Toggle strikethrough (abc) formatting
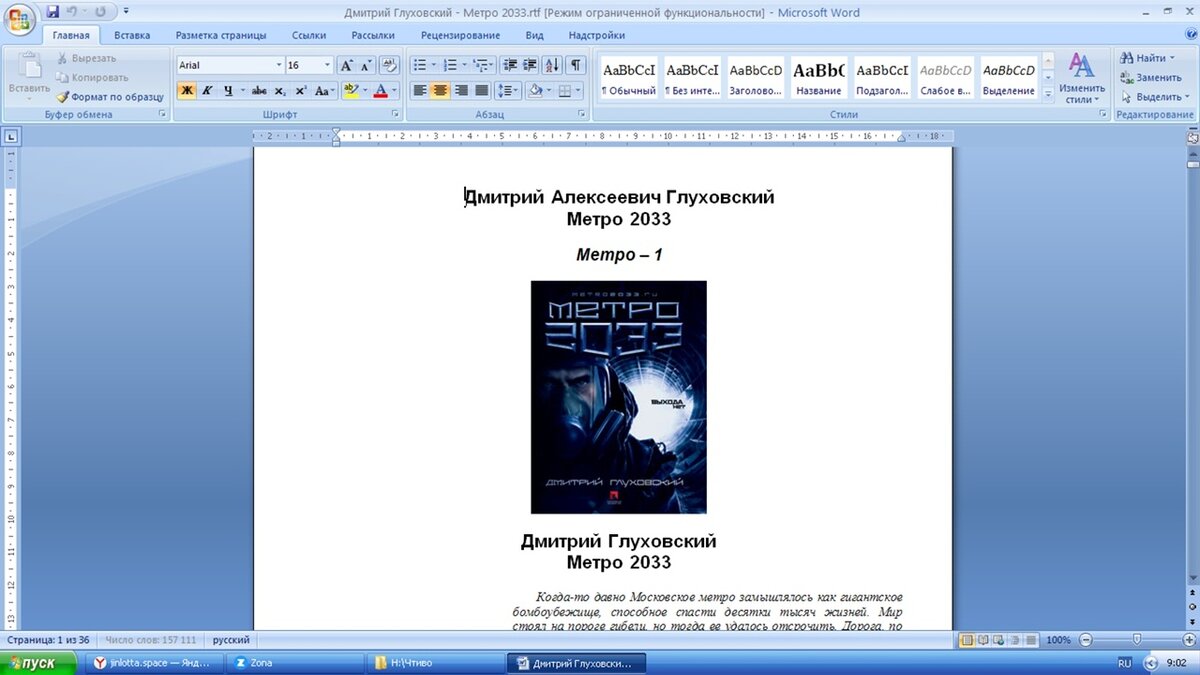 pyautogui.click(x=259, y=90)
